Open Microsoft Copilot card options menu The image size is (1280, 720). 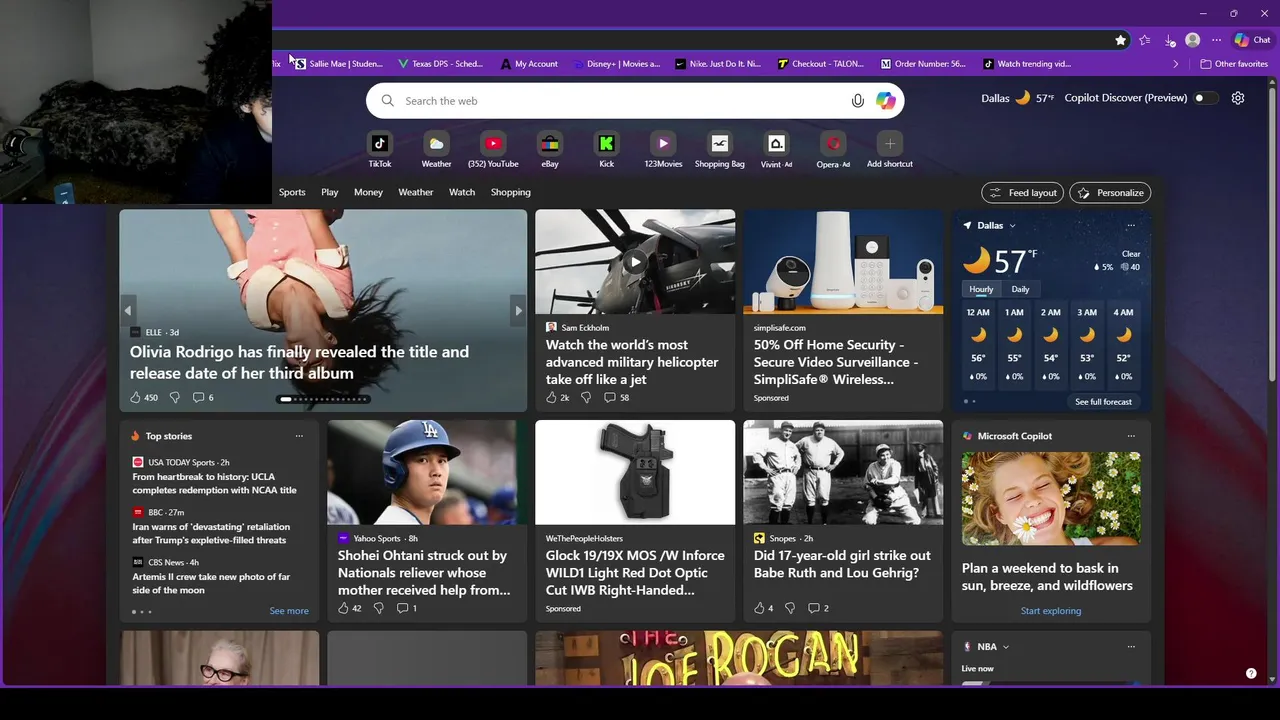(x=1131, y=436)
